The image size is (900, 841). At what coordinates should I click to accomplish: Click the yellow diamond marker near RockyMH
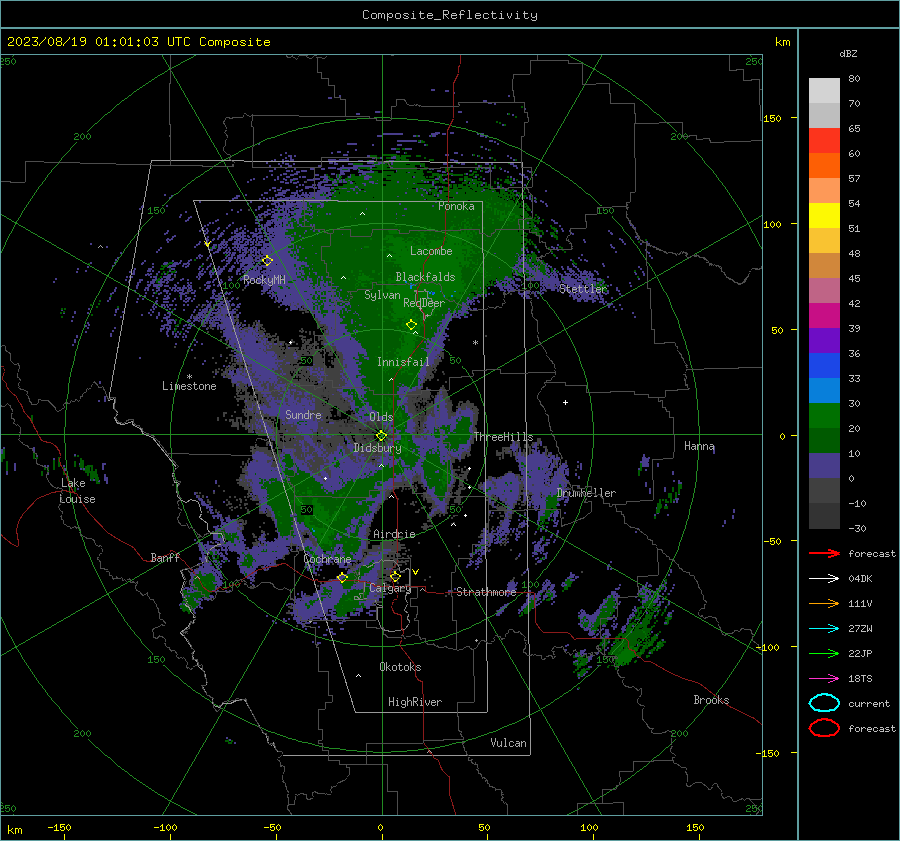click(267, 261)
